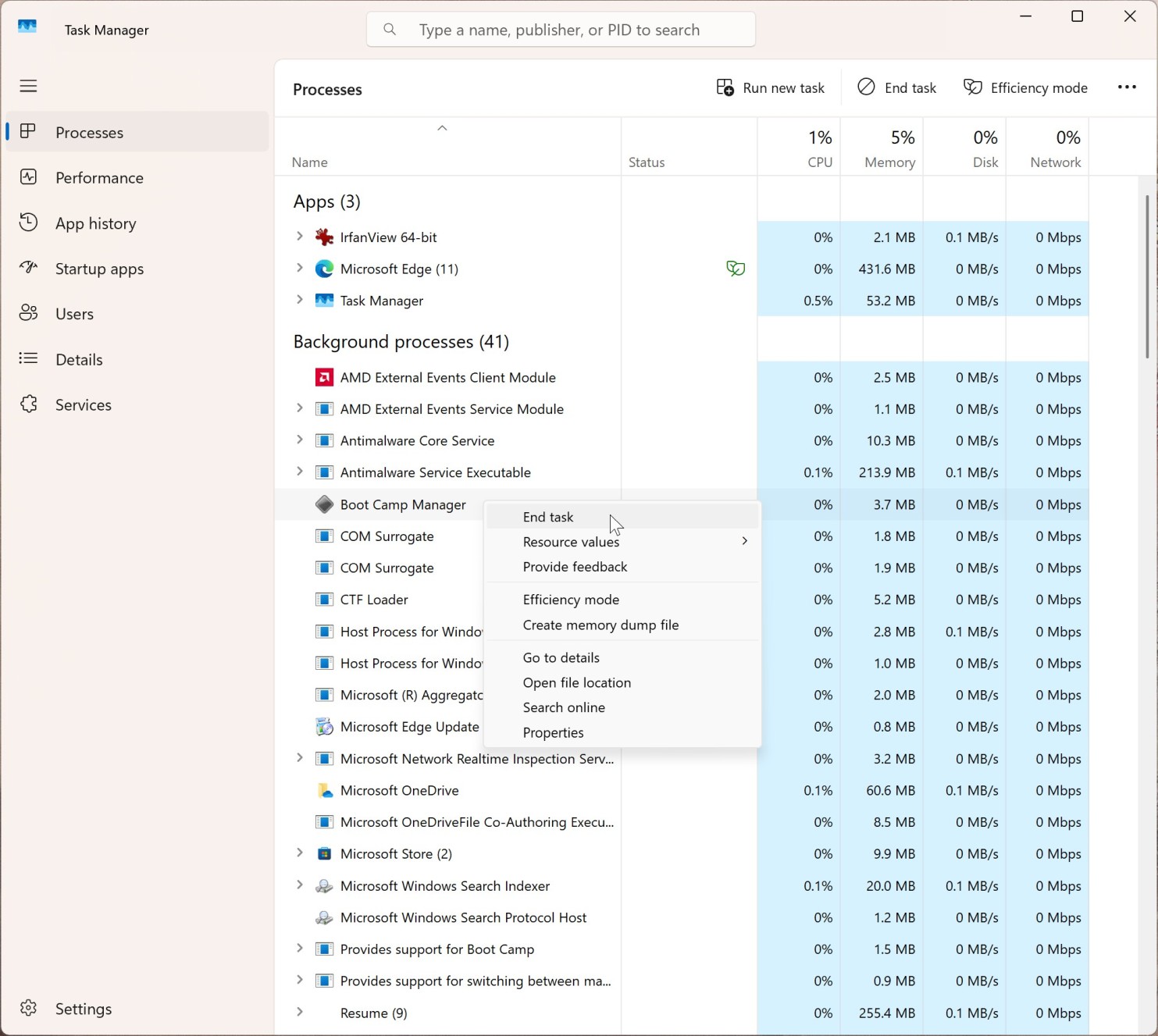Sort by the Disk column header

pos(964,147)
